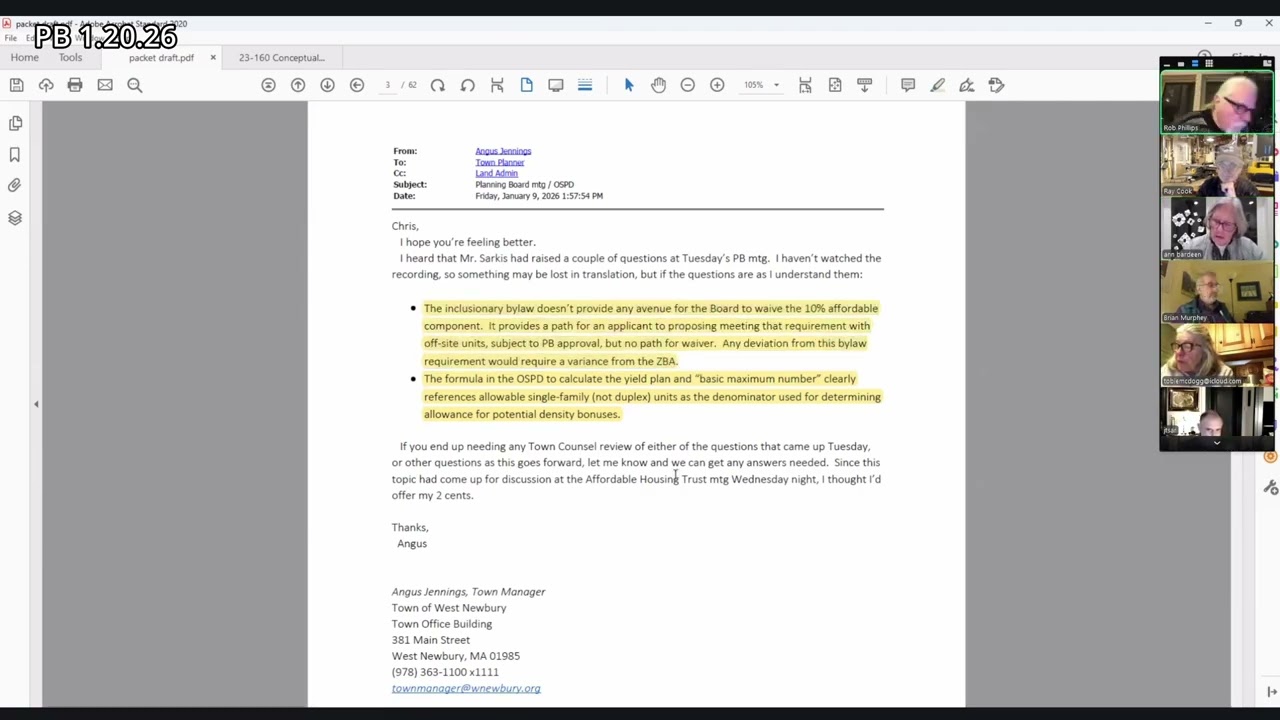Switch to packet draft.pdf tab
The height and width of the screenshot is (720, 1280).
(x=161, y=58)
